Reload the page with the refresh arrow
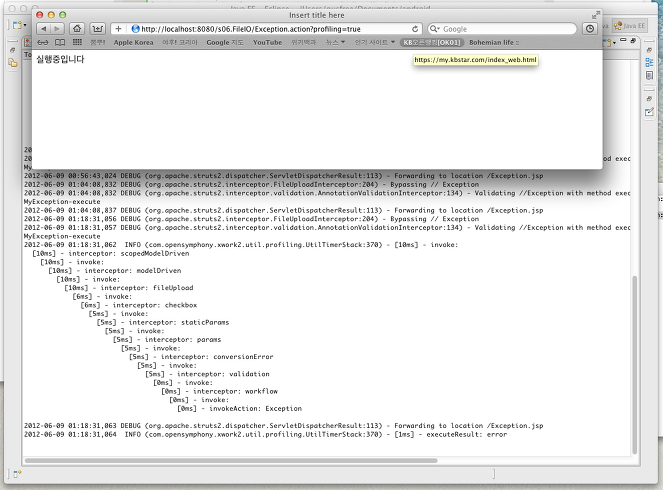This screenshot has height=490, width=663. click(415, 29)
